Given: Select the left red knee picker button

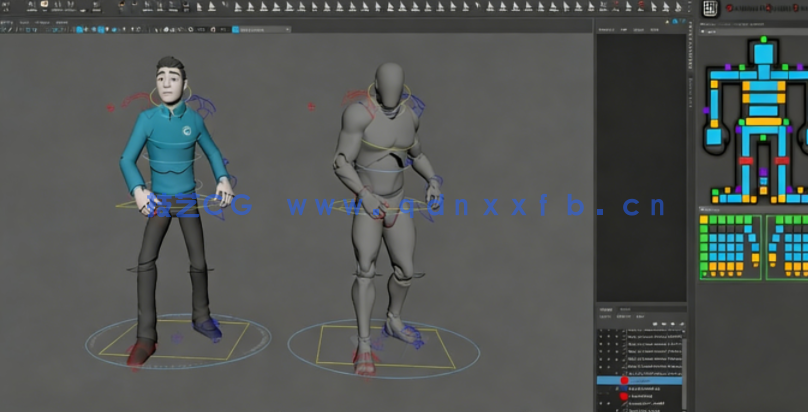Looking at the screenshot, I should 744,159.
